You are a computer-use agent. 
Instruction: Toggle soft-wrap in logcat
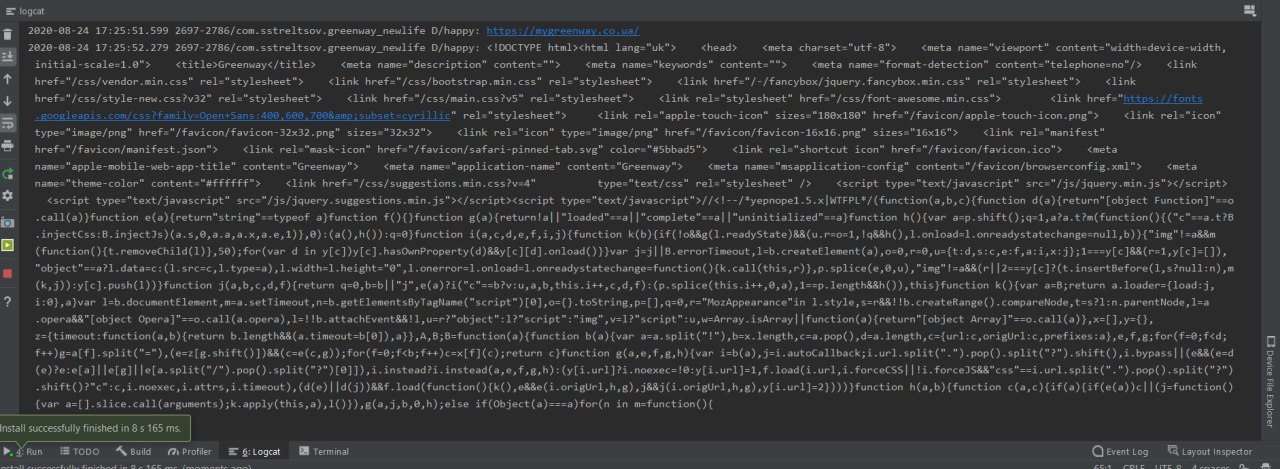point(8,123)
